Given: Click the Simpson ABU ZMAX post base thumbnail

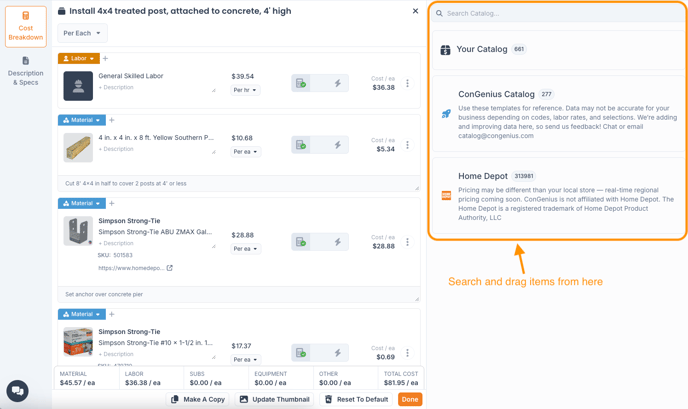Looking at the screenshot, I should pyautogui.click(x=78, y=231).
